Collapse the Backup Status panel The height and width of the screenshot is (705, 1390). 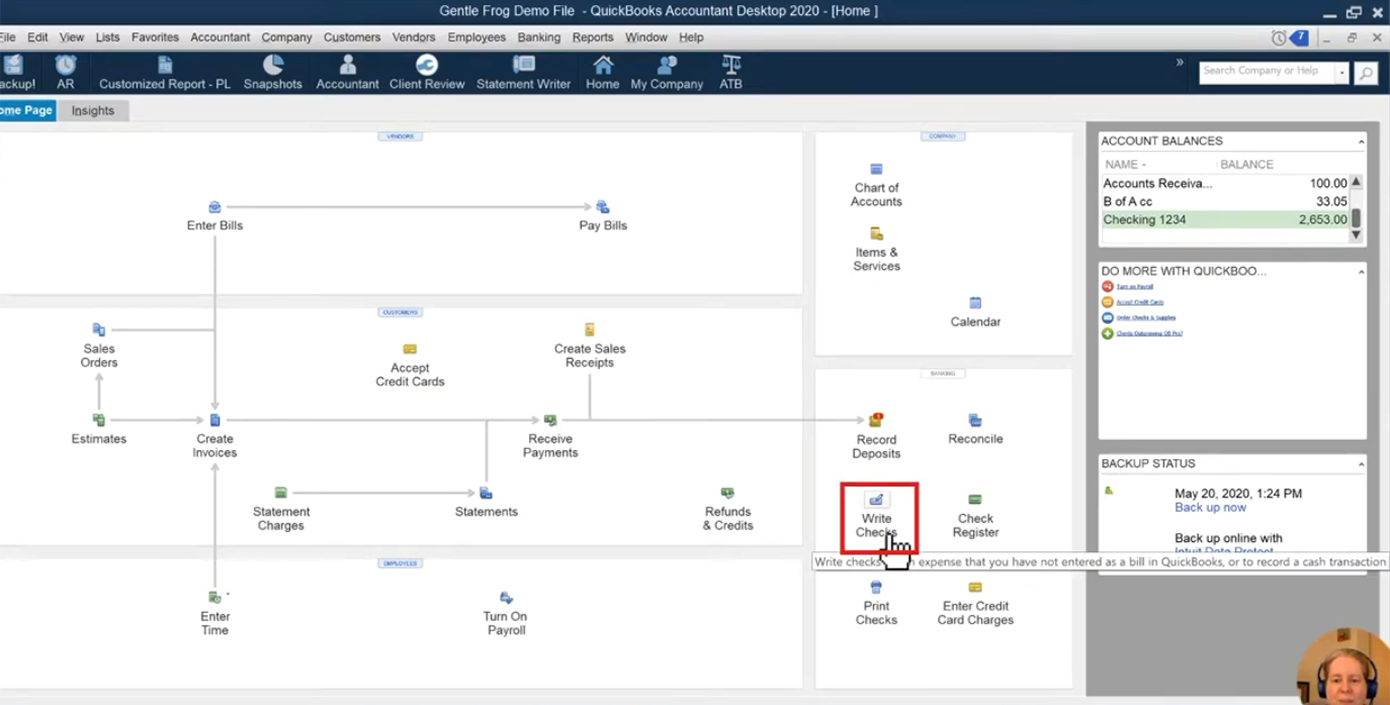coord(1361,464)
